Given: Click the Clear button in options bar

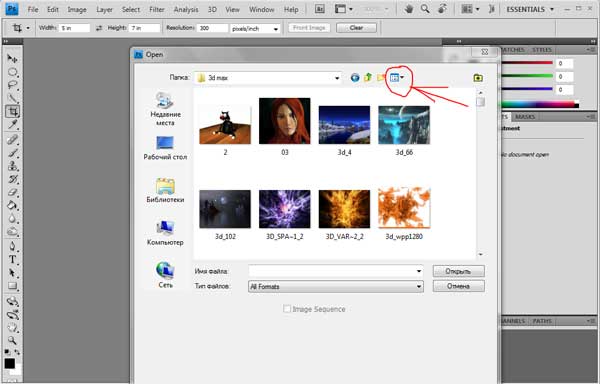Looking at the screenshot, I should click(356, 28).
